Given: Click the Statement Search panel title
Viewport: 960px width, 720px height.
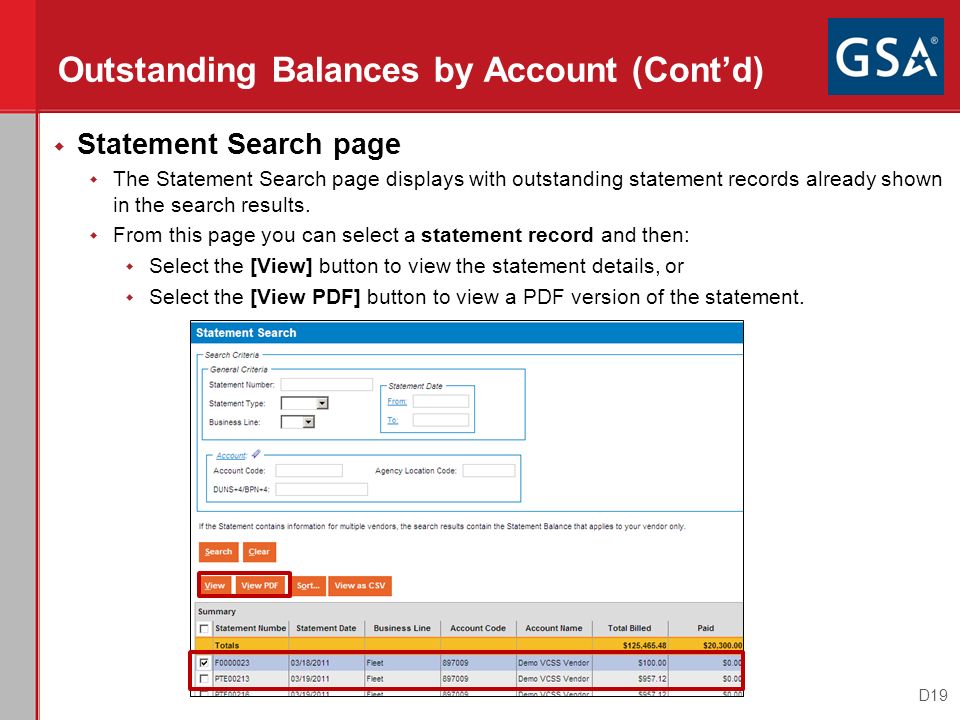Looking at the screenshot, I should pos(246,332).
